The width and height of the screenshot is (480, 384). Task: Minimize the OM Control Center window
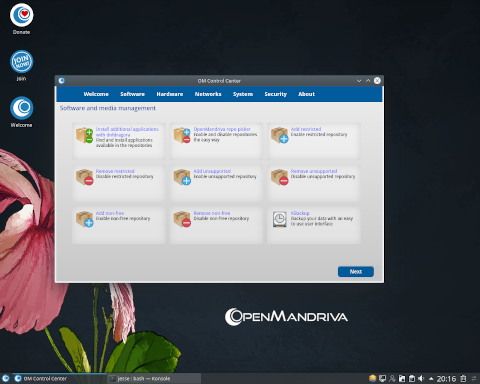click(x=359, y=81)
